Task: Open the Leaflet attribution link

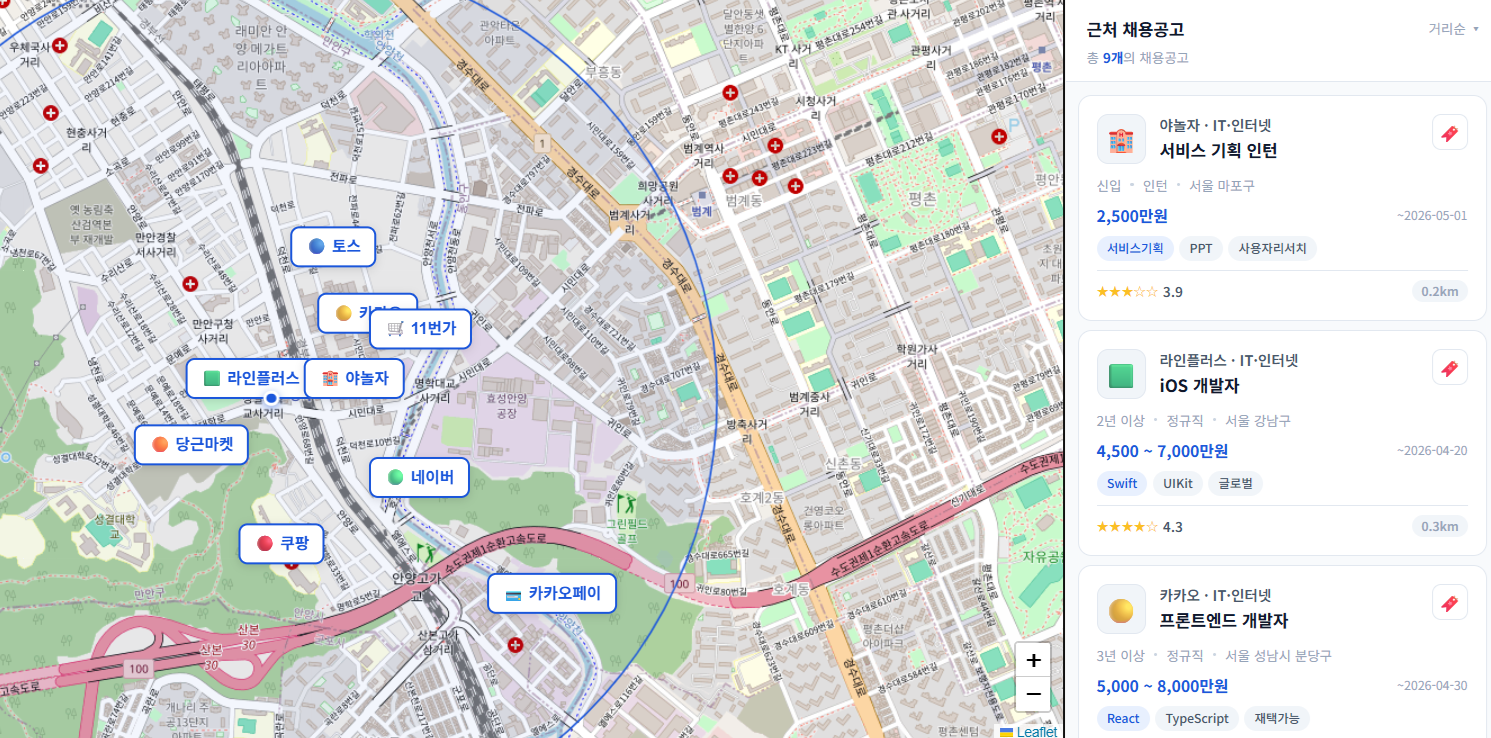Action: (1036, 731)
